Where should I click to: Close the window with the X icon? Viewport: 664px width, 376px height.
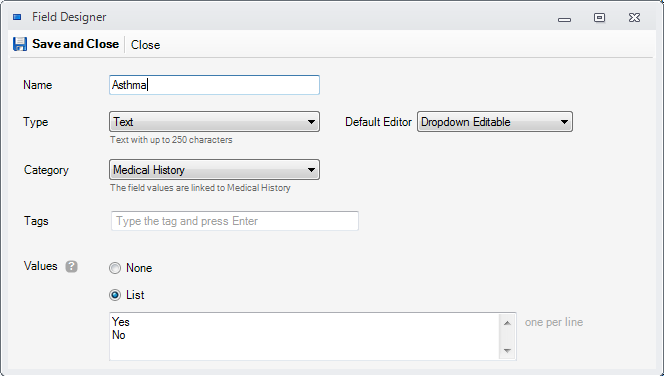pyautogui.click(x=634, y=17)
